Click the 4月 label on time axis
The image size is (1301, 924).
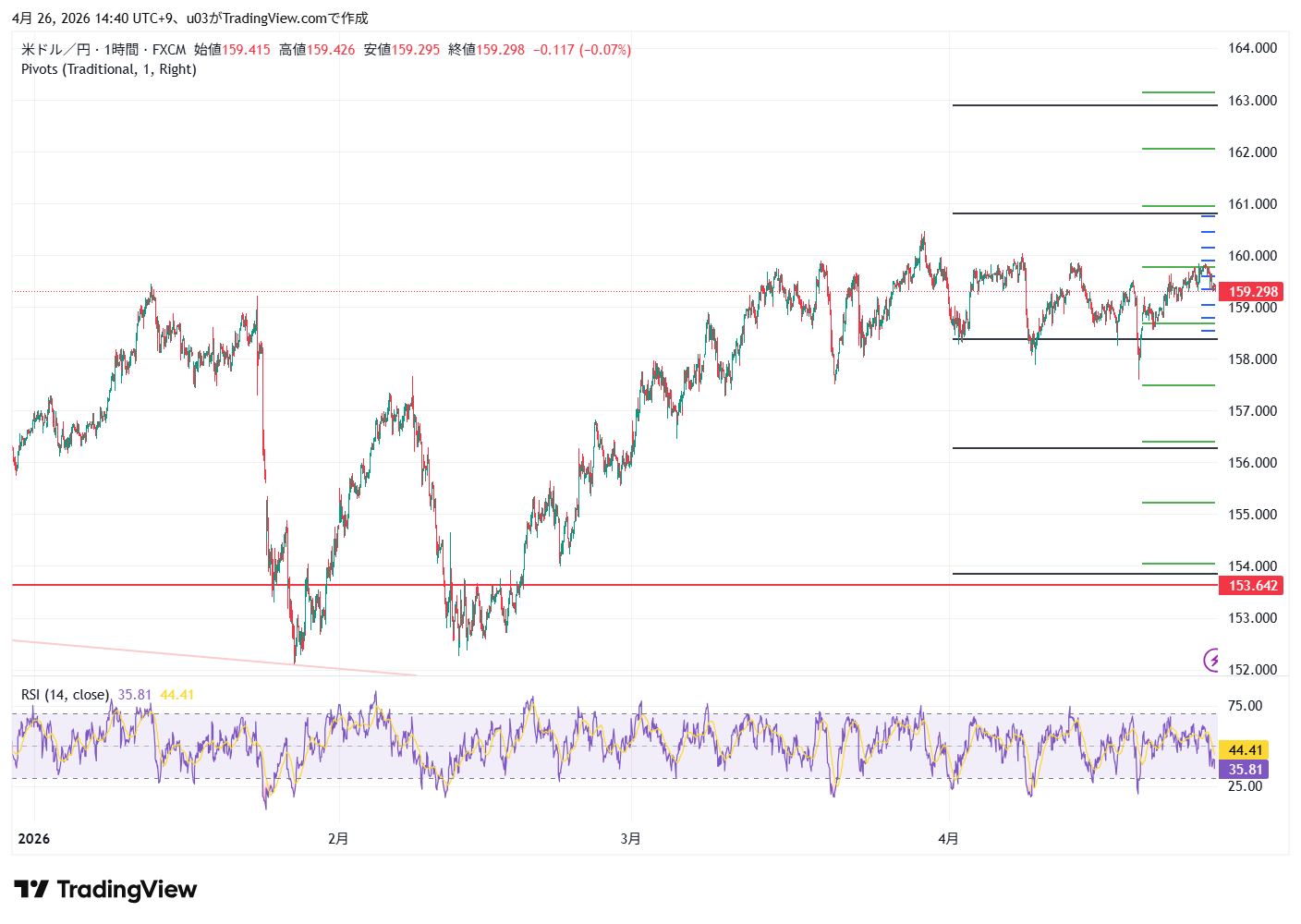click(x=948, y=839)
